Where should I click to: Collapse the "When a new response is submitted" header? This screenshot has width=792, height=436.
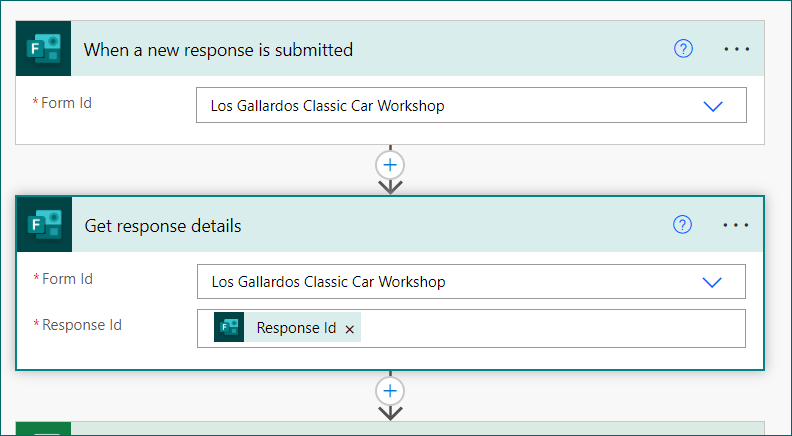click(218, 49)
